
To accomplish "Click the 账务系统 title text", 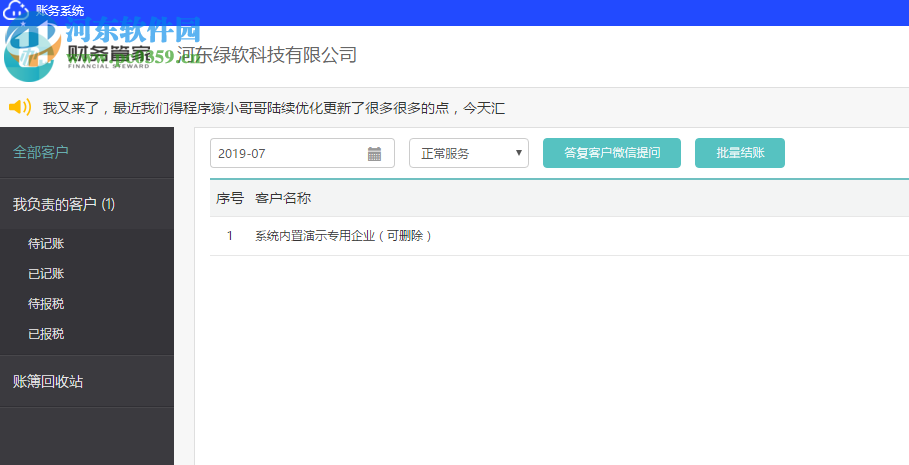I will 60,10.
